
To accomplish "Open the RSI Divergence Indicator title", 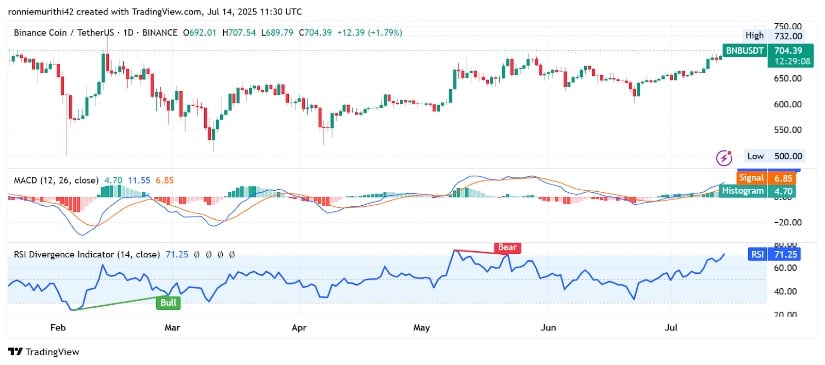I will coord(86,255).
